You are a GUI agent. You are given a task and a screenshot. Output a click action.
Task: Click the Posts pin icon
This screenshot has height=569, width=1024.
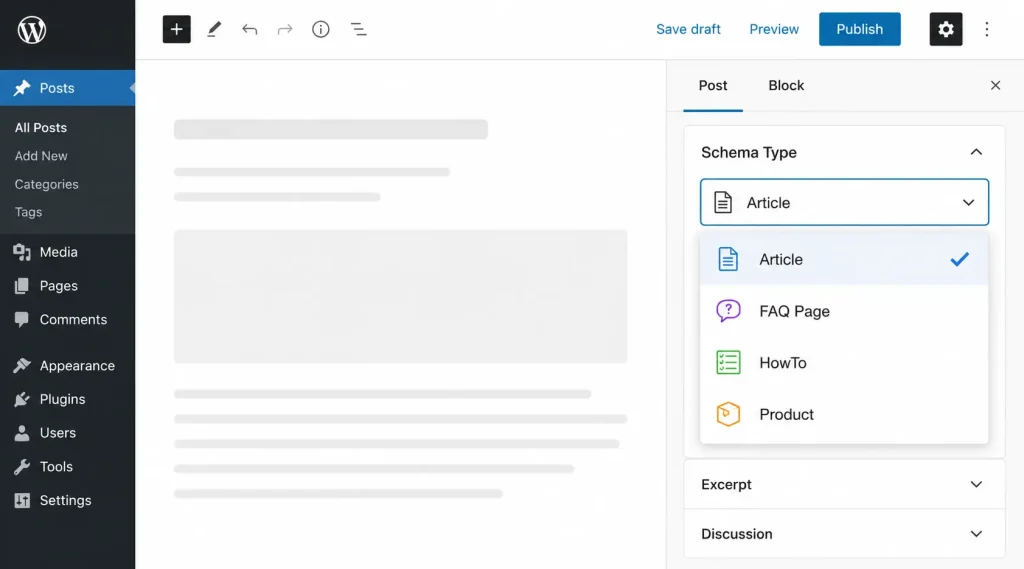pos(22,88)
